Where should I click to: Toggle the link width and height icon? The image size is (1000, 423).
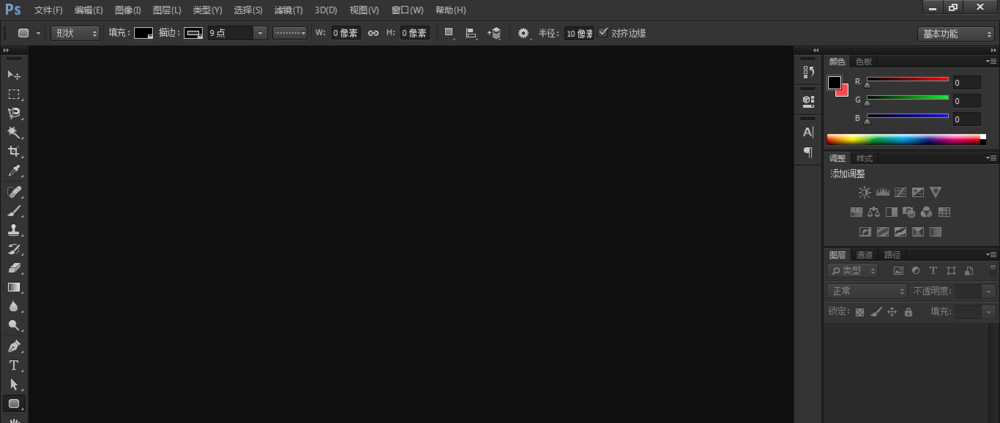coord(373,33)
